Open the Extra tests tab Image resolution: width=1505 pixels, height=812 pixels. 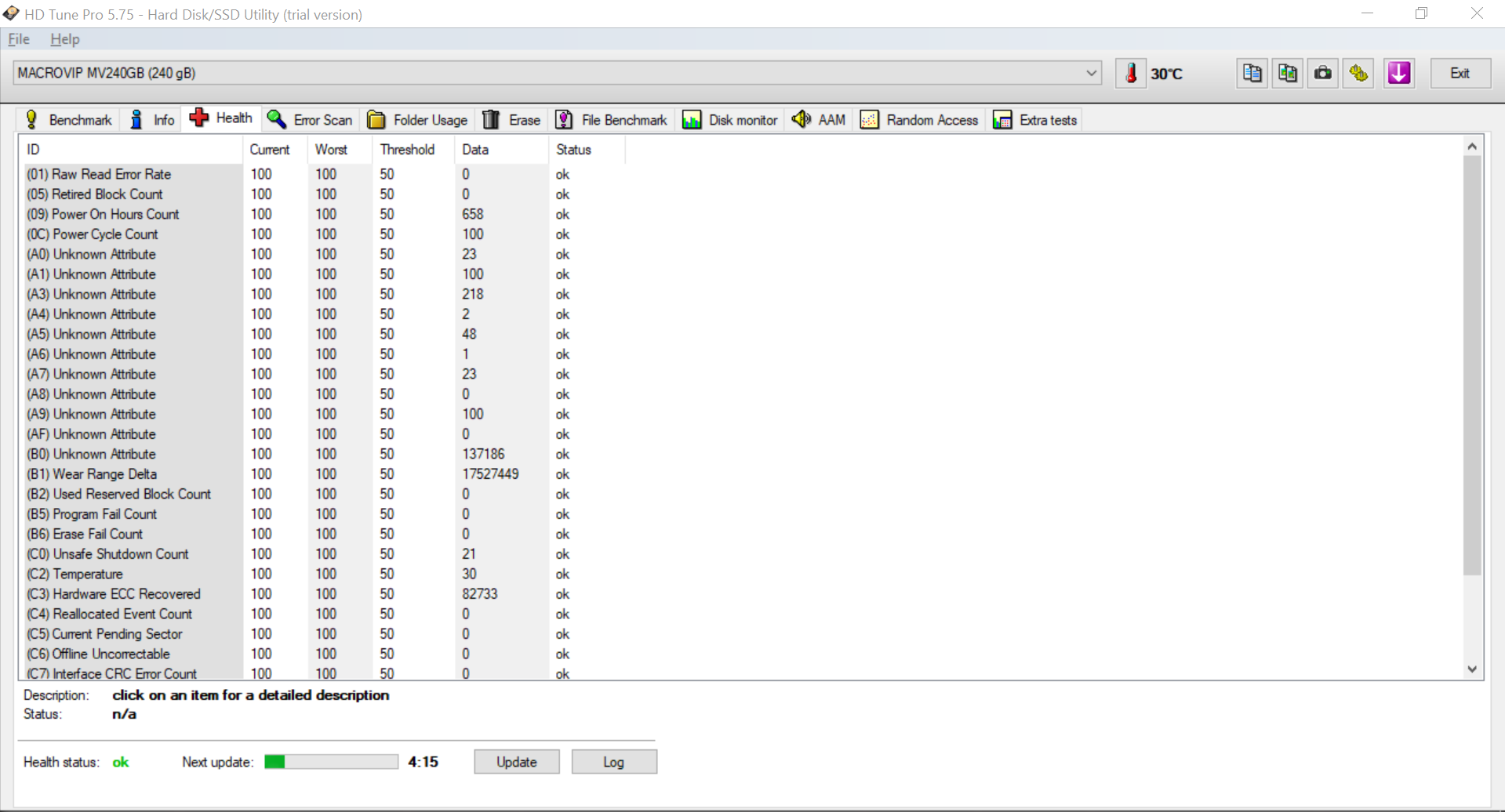[1035, 120]
